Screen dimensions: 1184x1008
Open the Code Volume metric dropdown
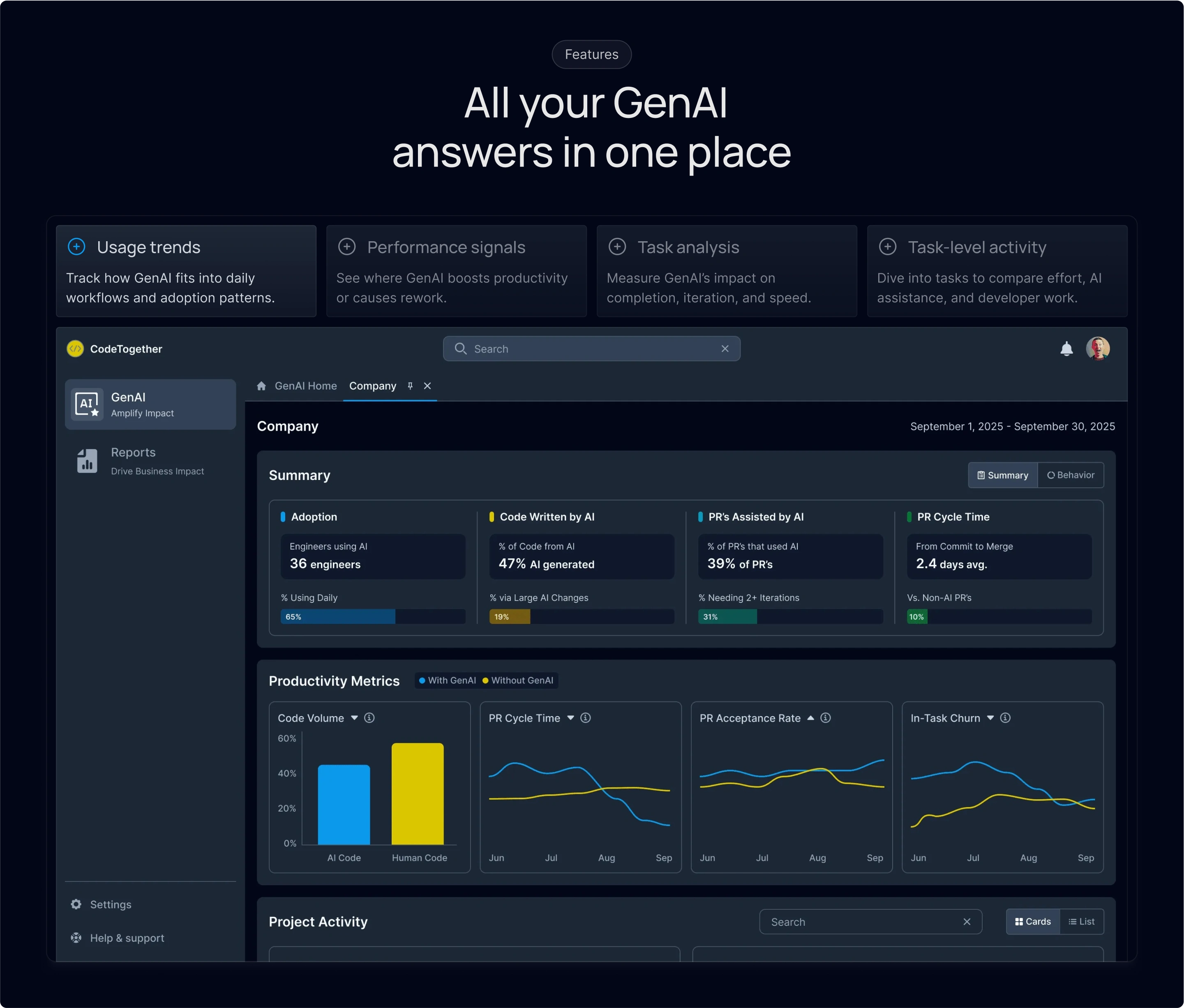point(354,718)
